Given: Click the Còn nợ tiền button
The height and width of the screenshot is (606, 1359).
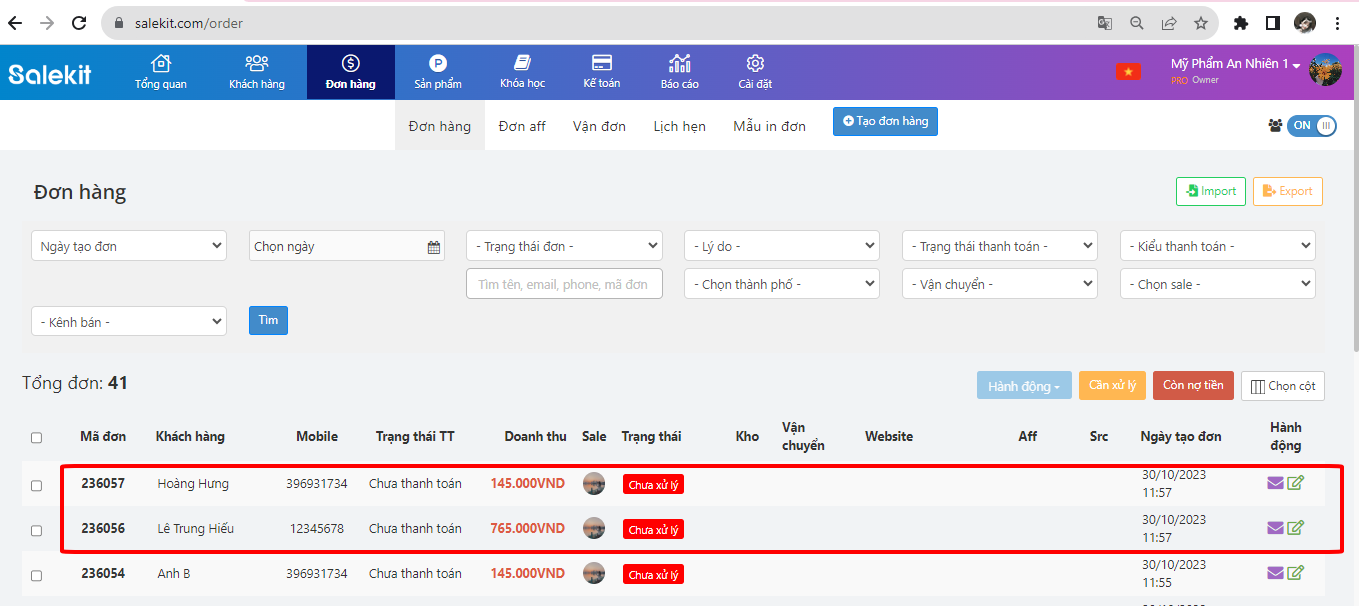Looking at the screenshot, I should tap(1192, 386).
